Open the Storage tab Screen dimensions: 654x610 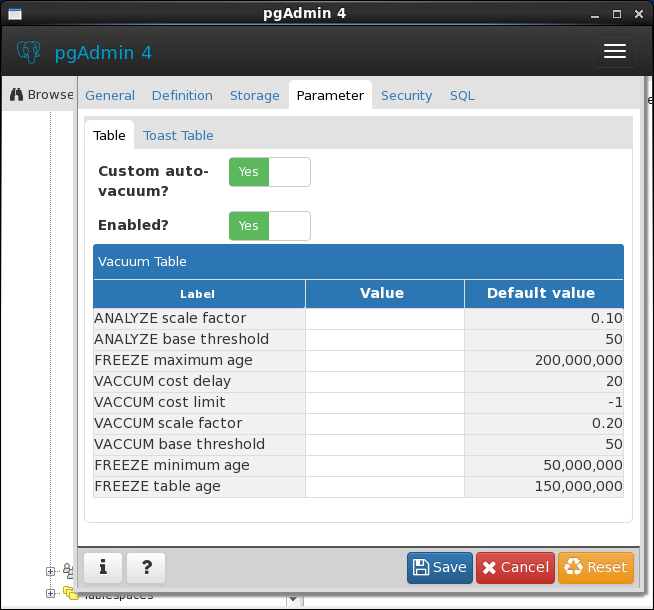point(255,95)
